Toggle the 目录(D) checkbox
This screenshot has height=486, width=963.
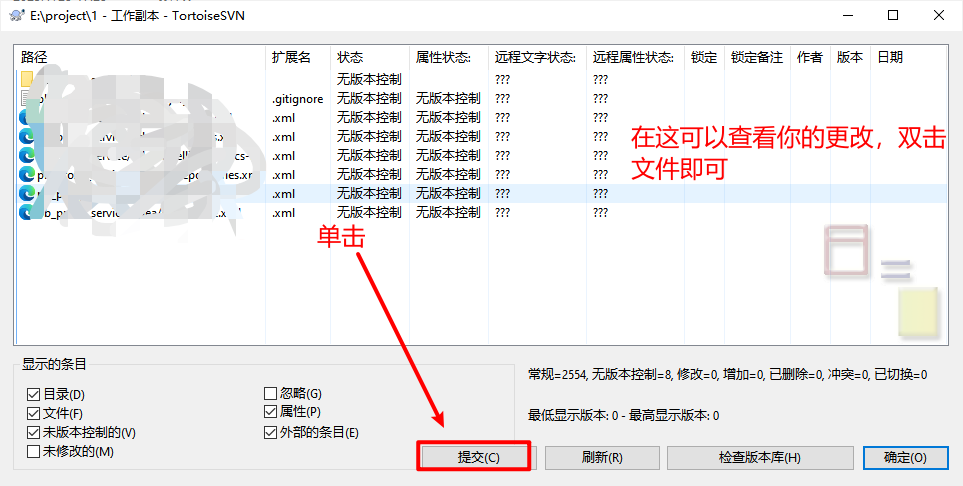click(33, 394)
